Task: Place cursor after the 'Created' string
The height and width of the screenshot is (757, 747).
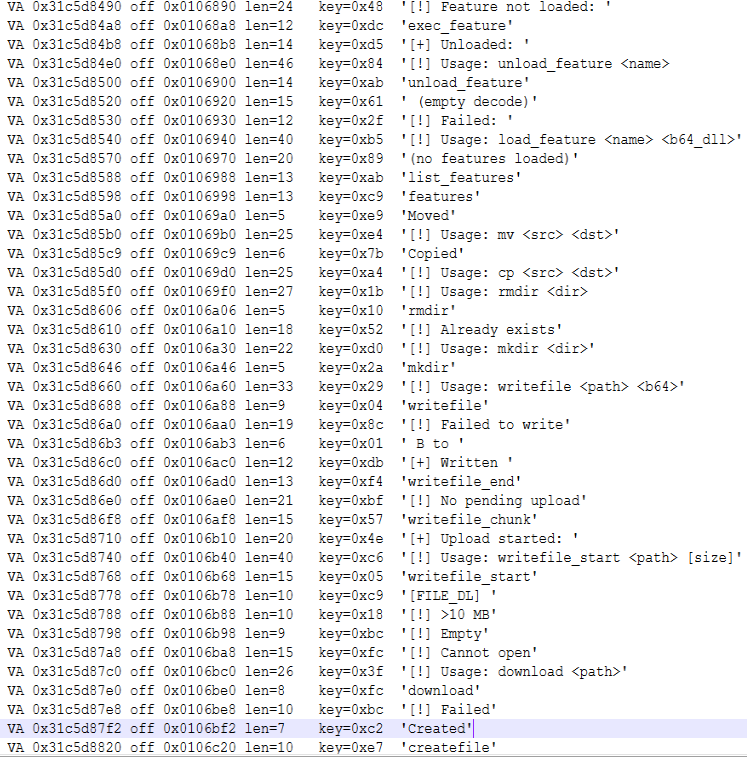Action: coord(473,729)
